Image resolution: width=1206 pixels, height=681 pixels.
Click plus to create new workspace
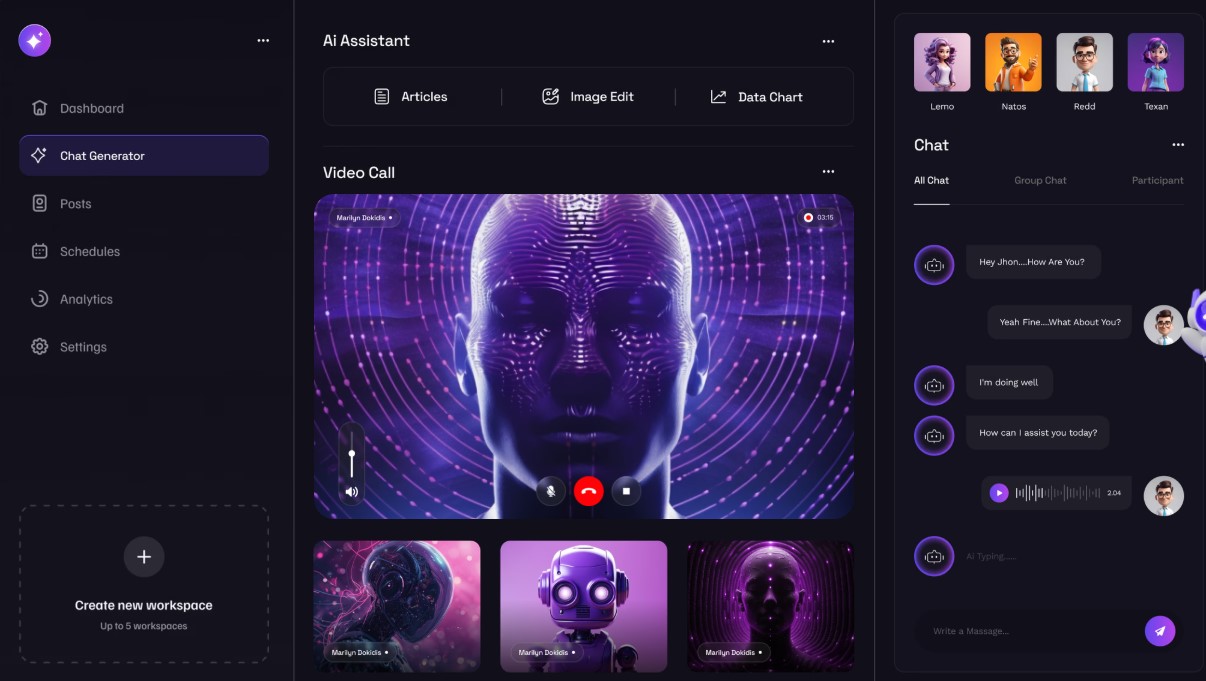tap(144, 557)
